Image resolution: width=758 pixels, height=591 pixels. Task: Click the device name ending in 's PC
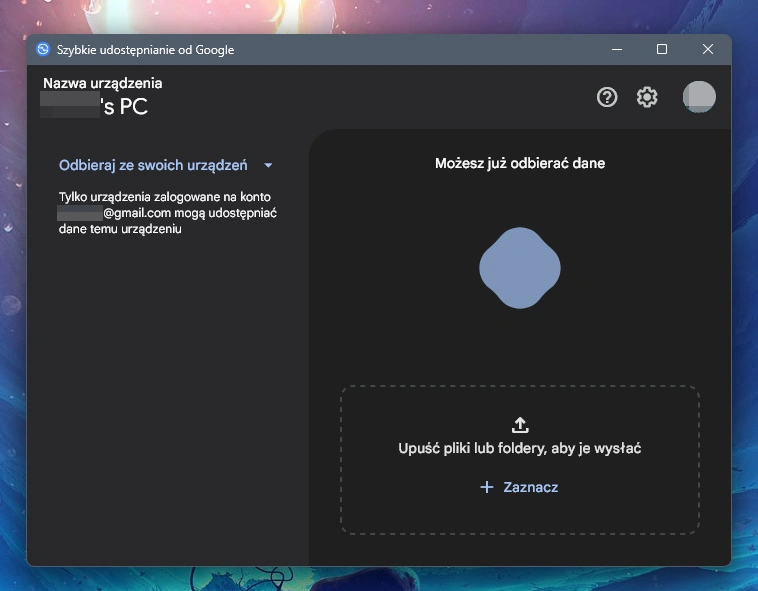click(95, 106)
